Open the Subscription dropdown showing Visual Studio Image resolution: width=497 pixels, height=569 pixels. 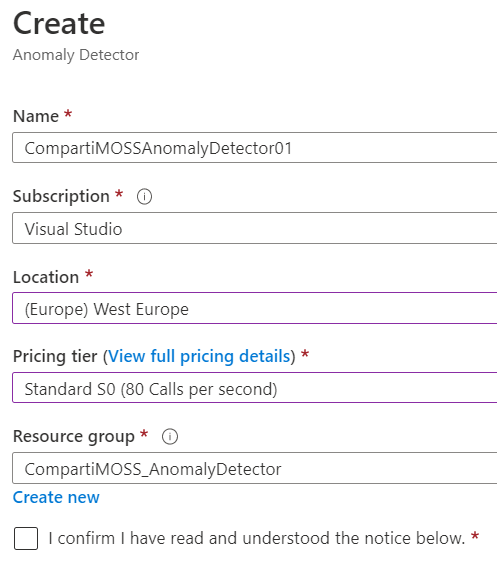tap(255, 228)
